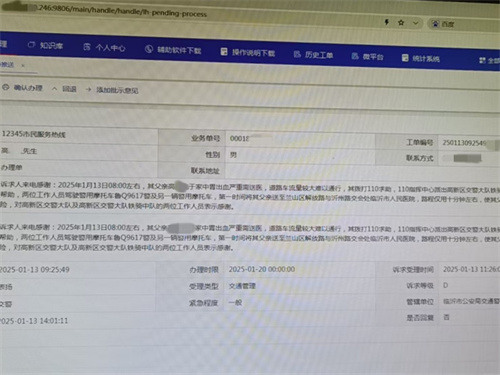The image size is (500, 375).
Task: Click the 业务单号 value field
Action: tap(300, 139)
